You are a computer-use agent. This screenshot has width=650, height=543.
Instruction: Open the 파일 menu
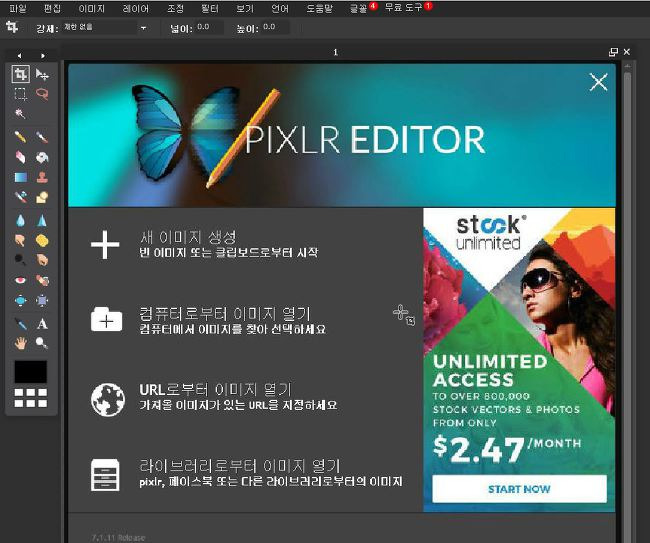point(17,8)
